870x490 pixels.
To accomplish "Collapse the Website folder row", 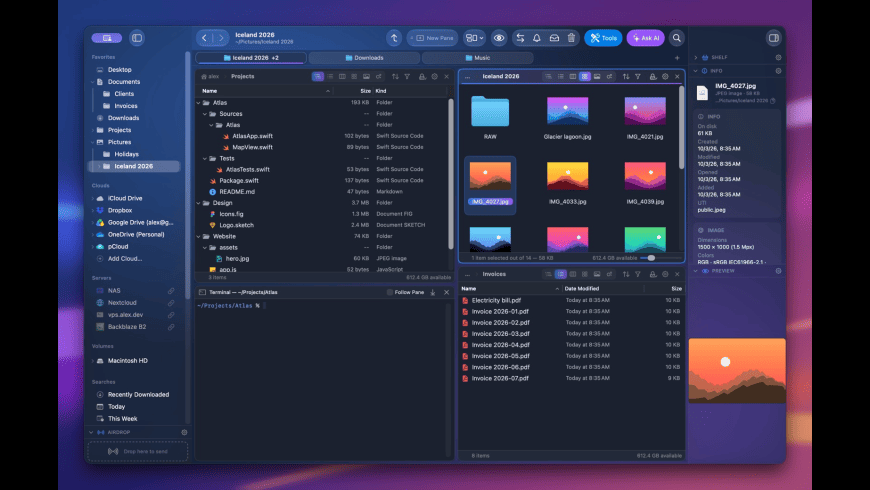I will coord(199,236).
